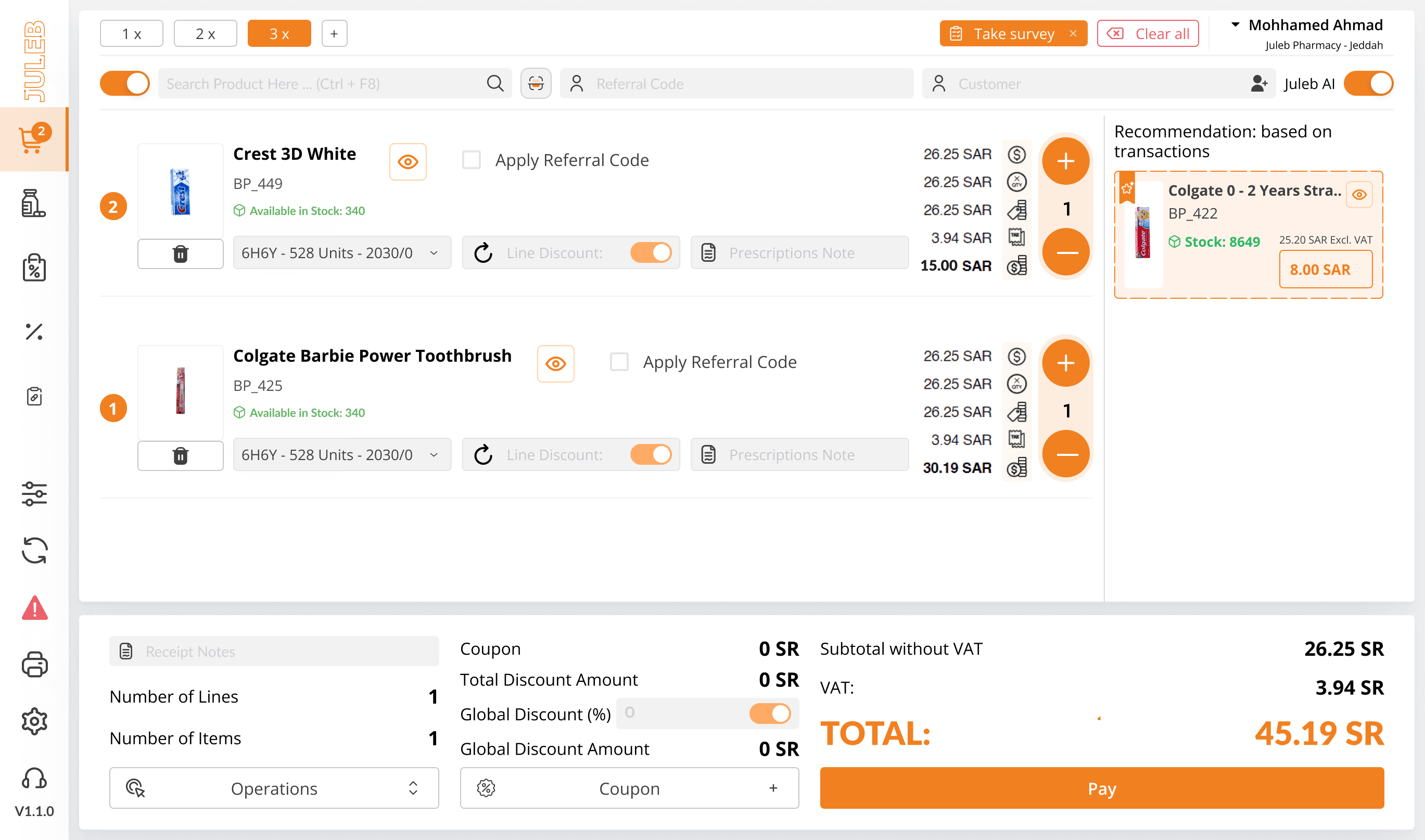
Task: Switch to the 2 x cart tab
Action: tap(205, 33)
